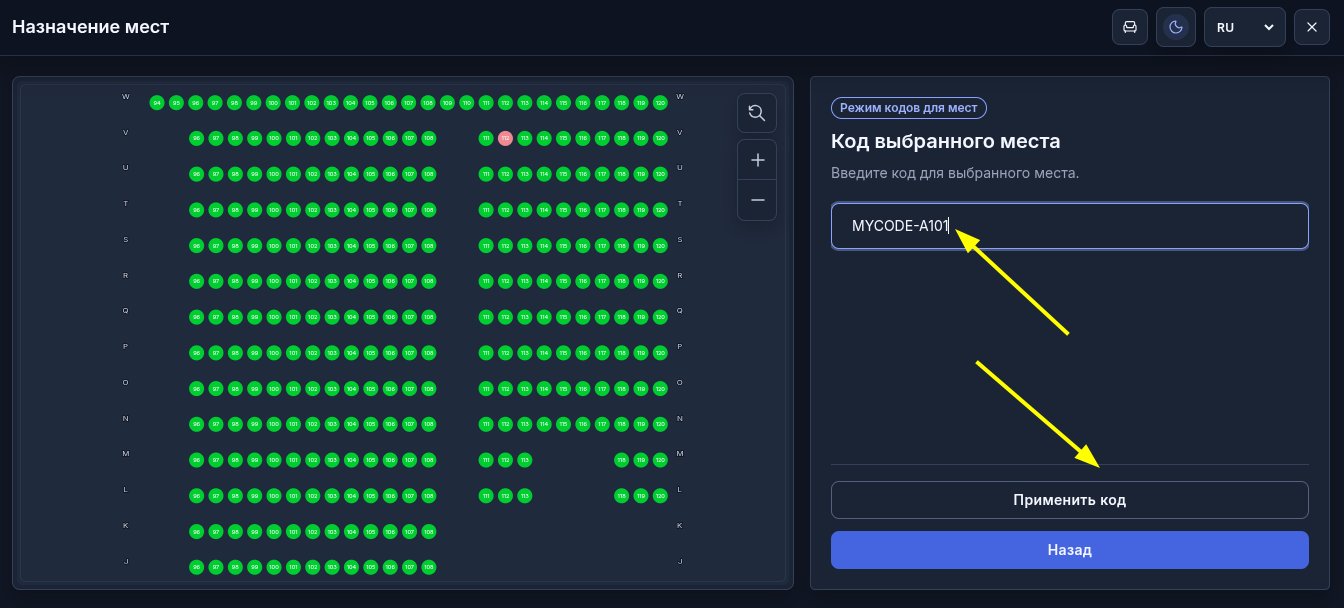The width and height of the screenshot is (1344, 608).
Task: Select seat 94 in row W
Action: coord(157,103)
